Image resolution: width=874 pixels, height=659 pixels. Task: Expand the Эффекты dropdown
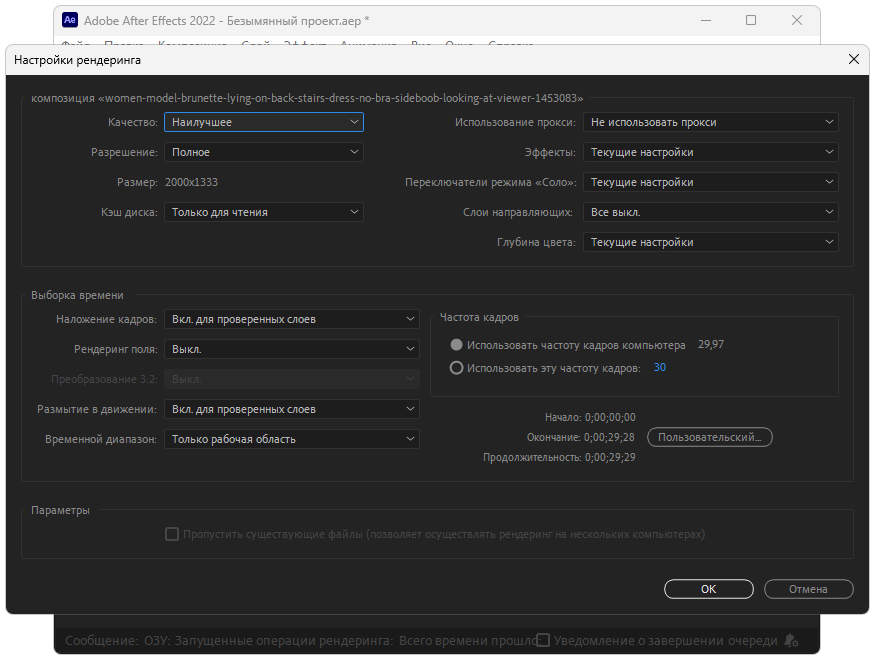(711, 152)
